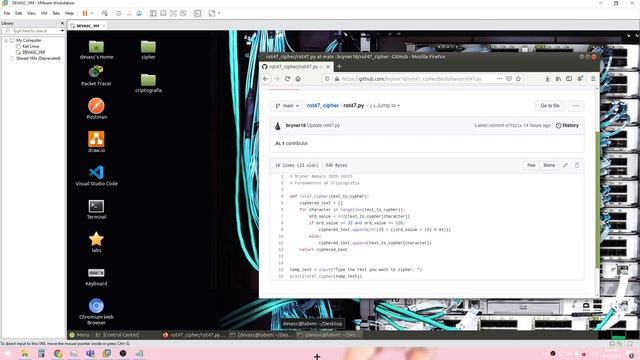640x360 pixels.
Task: Launch Visual Studio Code from desktop
Action: click(96, 176)
